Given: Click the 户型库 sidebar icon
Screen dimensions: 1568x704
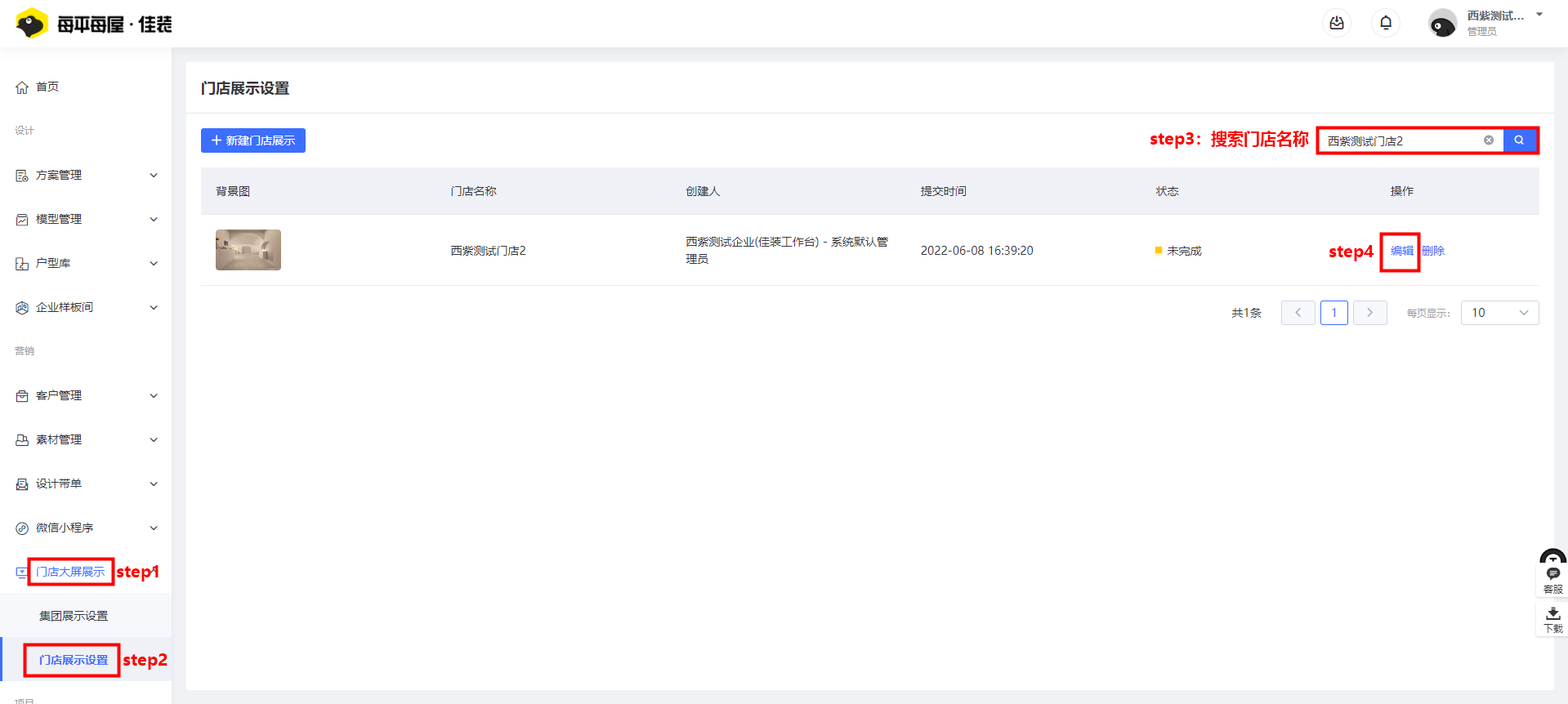Looking at the screenshot, I should point(22,264).
